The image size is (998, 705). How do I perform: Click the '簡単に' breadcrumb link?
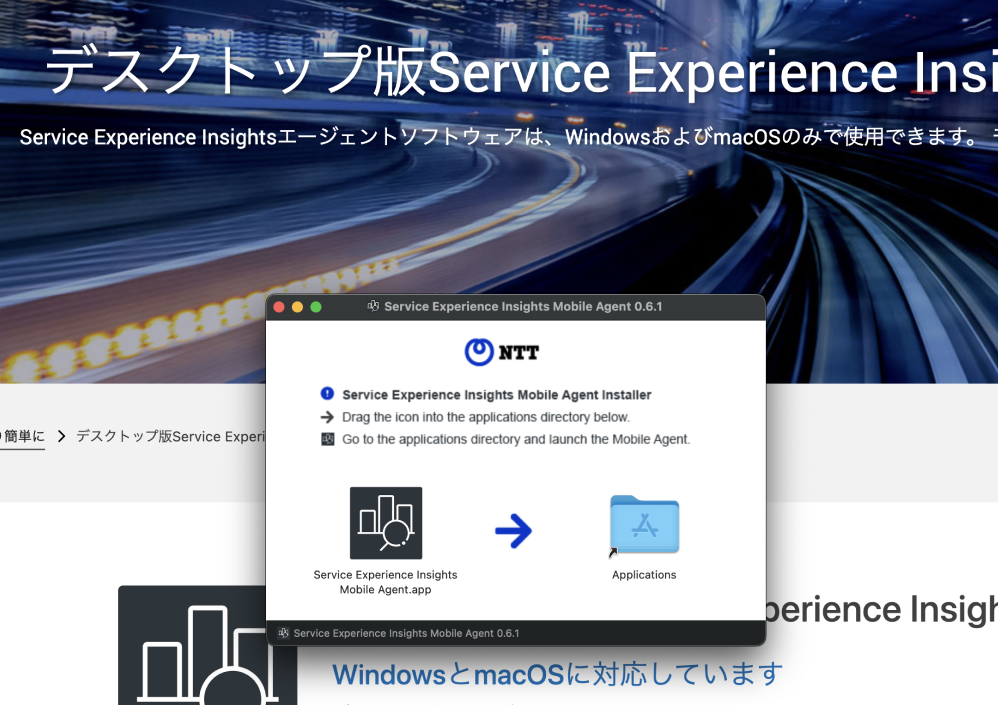click(x=22, y=436)
